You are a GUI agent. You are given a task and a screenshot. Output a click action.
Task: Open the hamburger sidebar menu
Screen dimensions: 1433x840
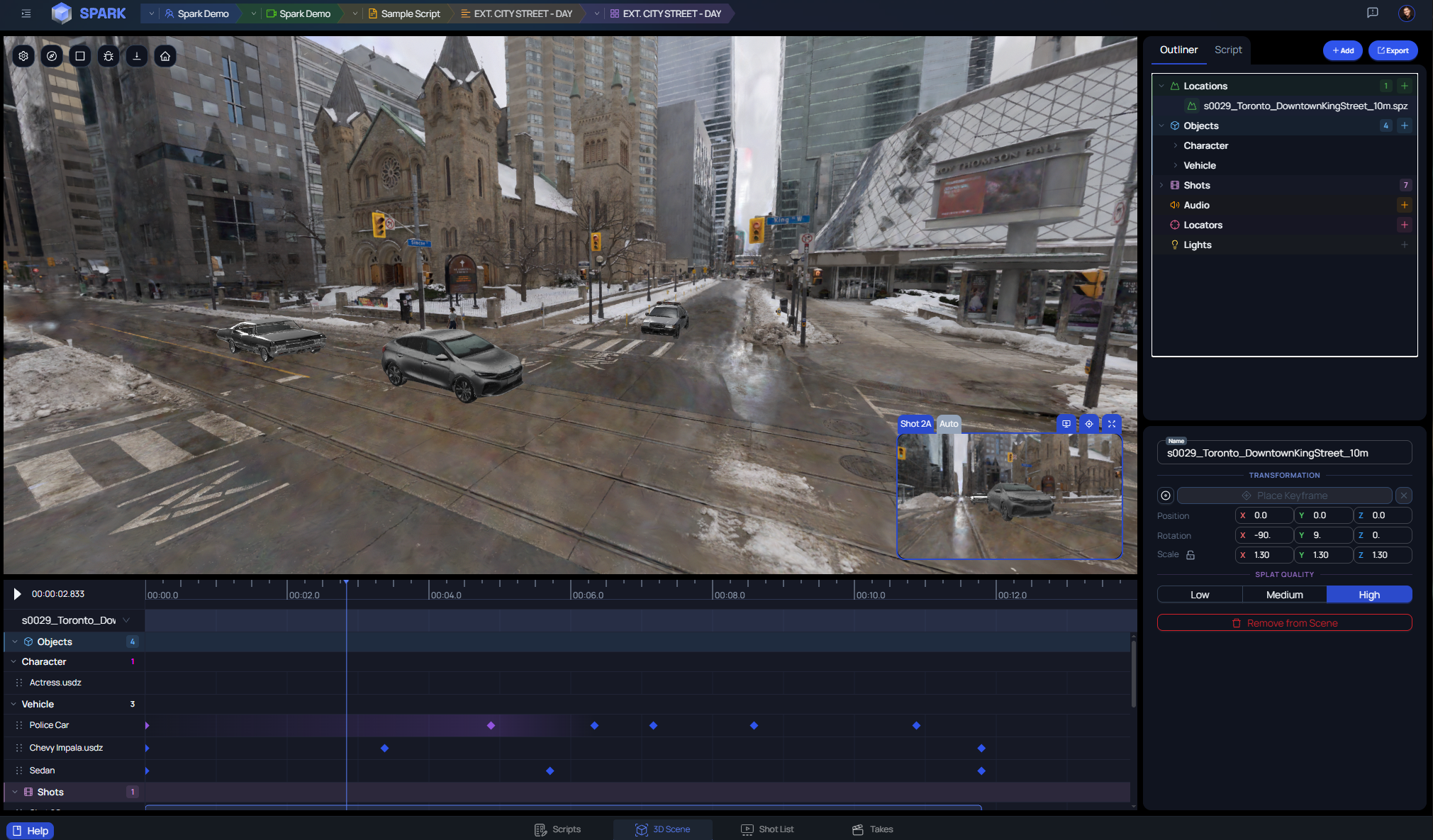coord(26,13)
